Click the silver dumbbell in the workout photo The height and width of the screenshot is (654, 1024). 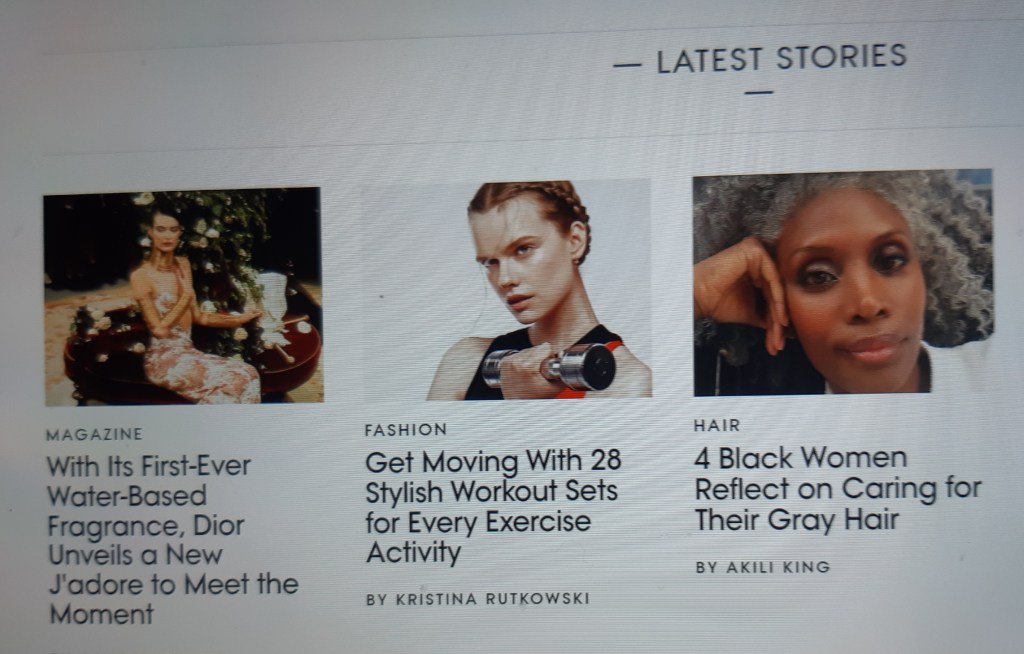coord(551,368)
